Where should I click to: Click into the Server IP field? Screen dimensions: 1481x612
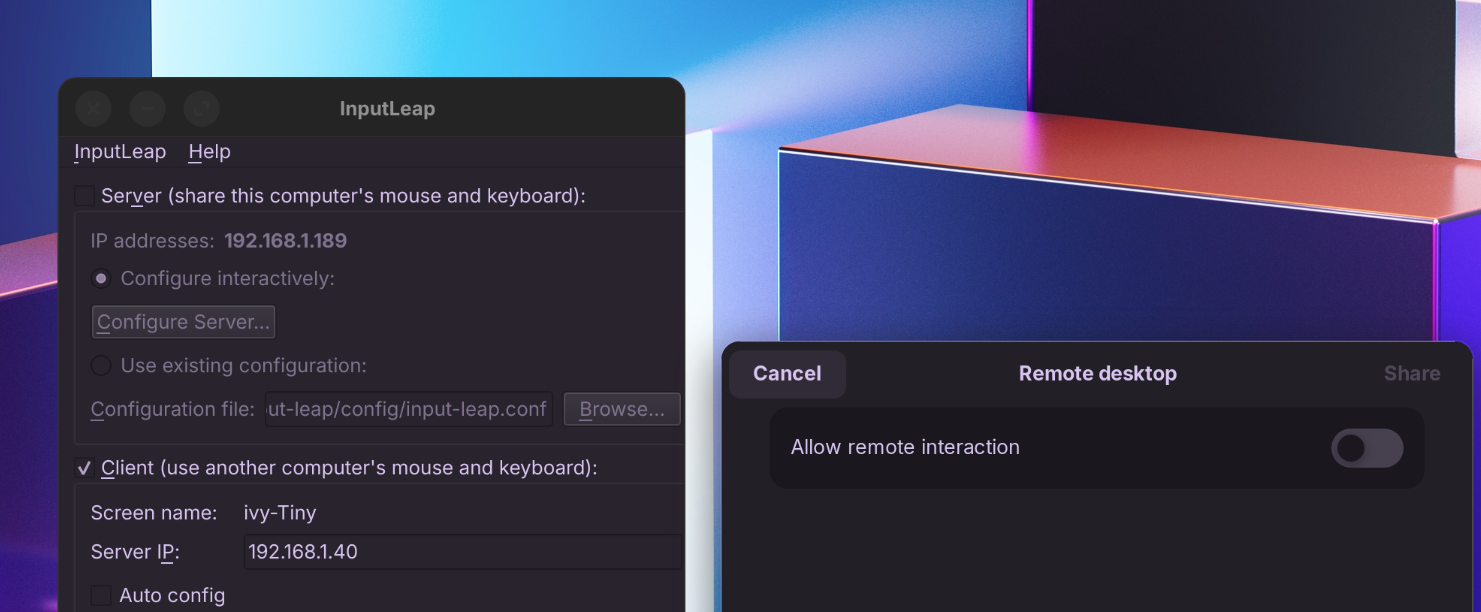[x=462, y=552]
